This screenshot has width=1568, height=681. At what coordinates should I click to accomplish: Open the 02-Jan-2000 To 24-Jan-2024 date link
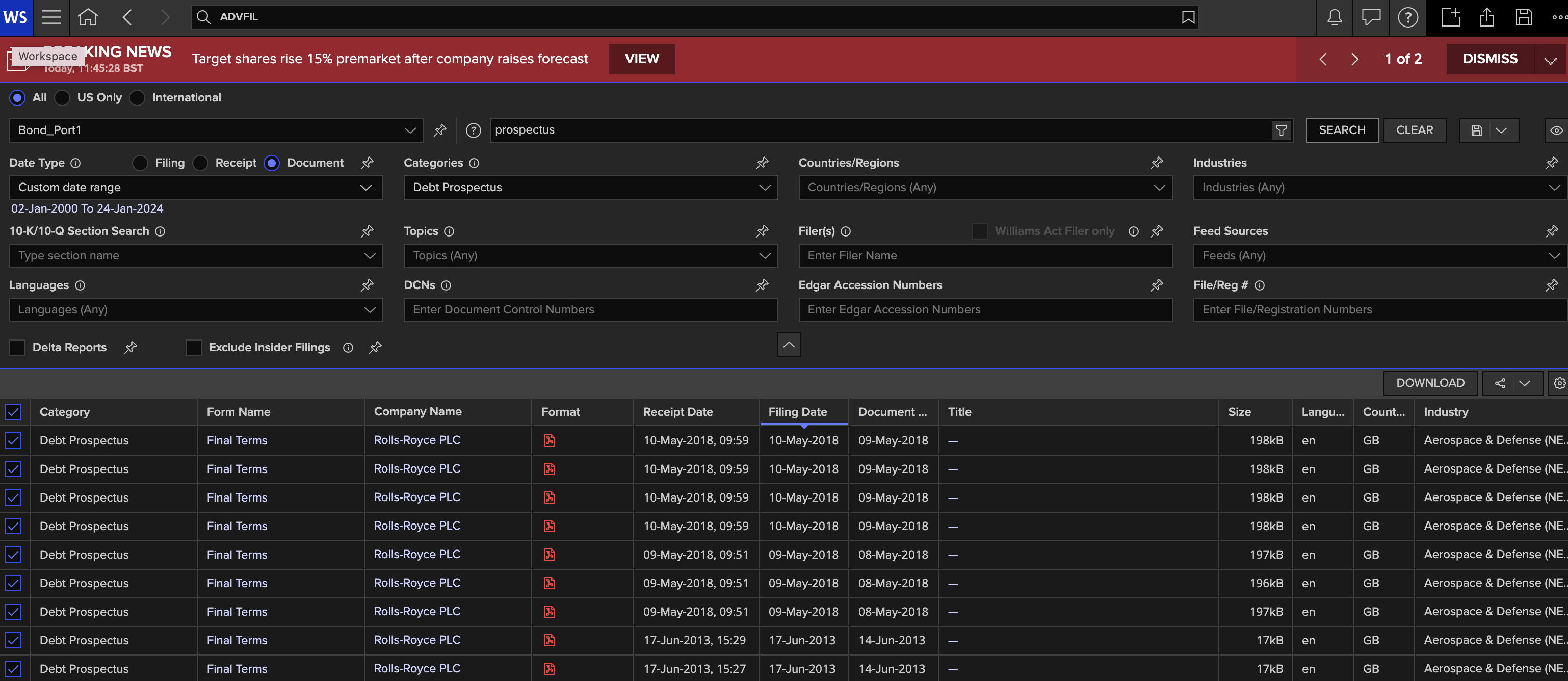pos(87,209)
